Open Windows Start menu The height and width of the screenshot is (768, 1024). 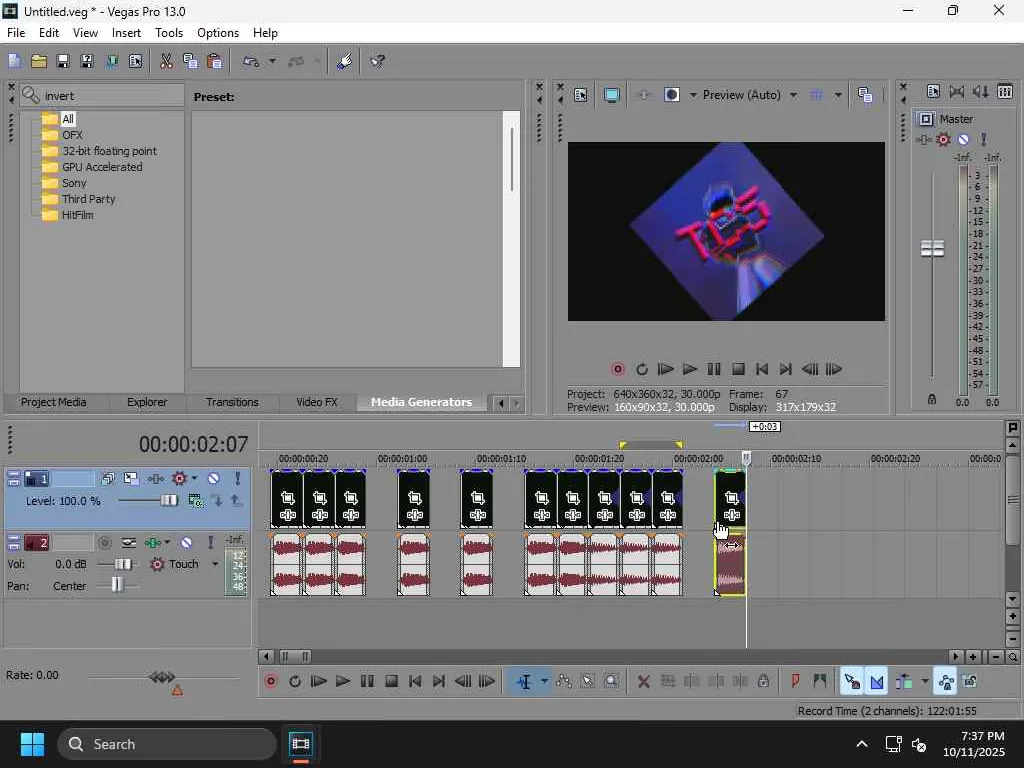tap(32, 744)
